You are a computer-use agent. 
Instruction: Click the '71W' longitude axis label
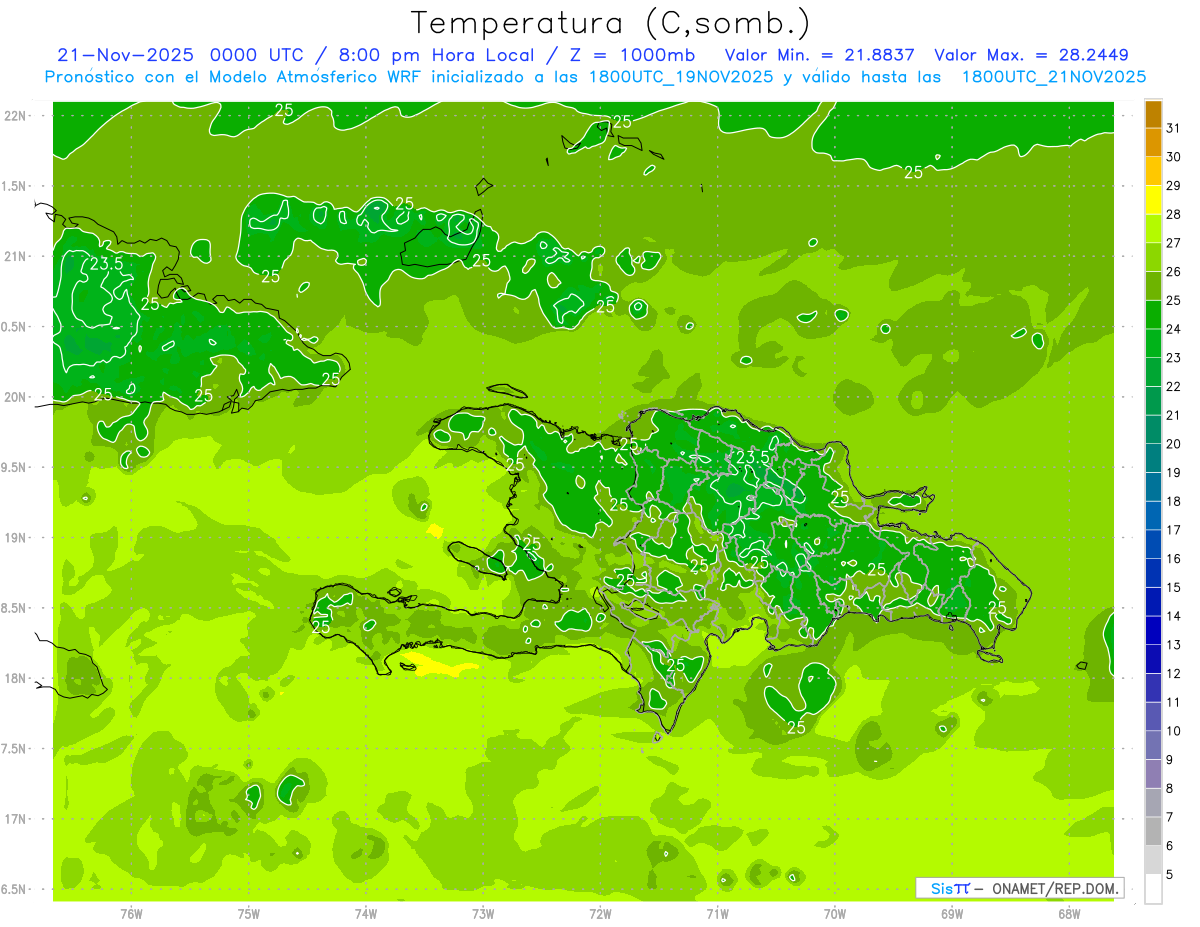click(717, 914)
